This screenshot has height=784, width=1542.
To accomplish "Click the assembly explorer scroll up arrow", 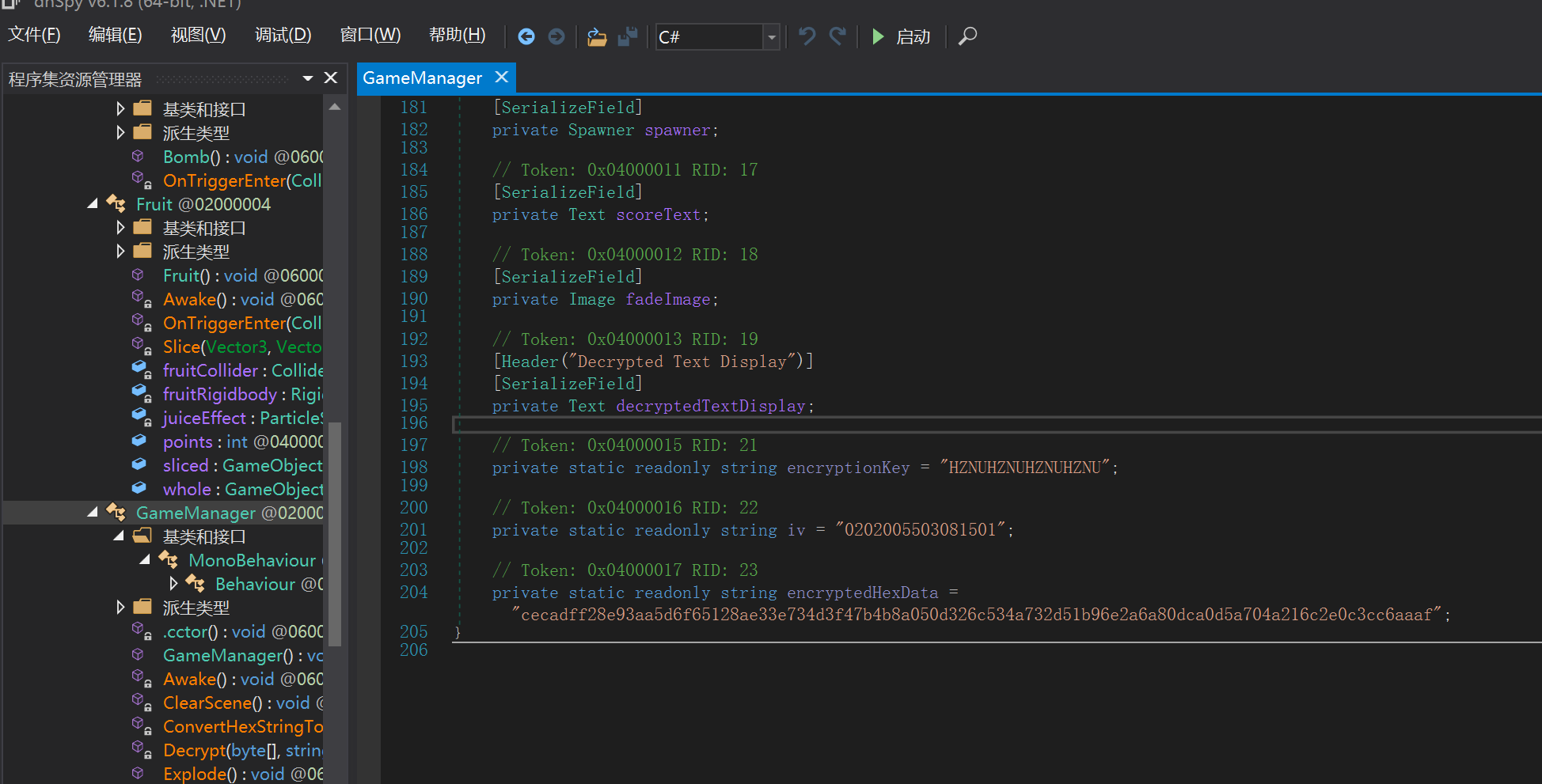I will [335, 107].
